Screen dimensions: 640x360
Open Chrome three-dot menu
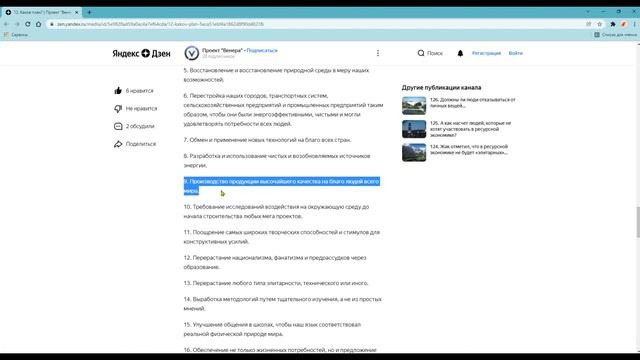(635, 24)
